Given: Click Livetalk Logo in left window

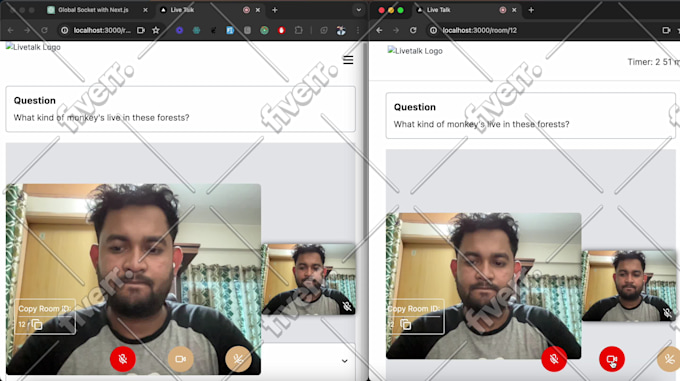Looking at the screenshot, I should [x=33, y=47].
